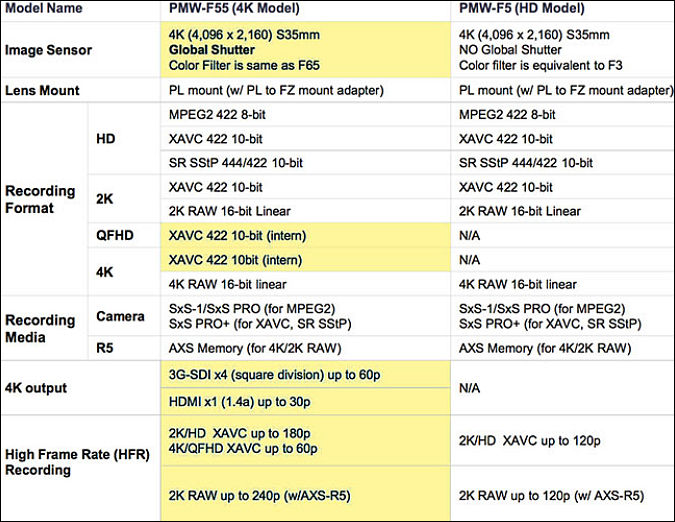Image resolution: width=675 pixels, height=522 pixels.
Task: Click '2K RAW up to 120p (w/ AXS-R5)'
Action: point(551,496)
